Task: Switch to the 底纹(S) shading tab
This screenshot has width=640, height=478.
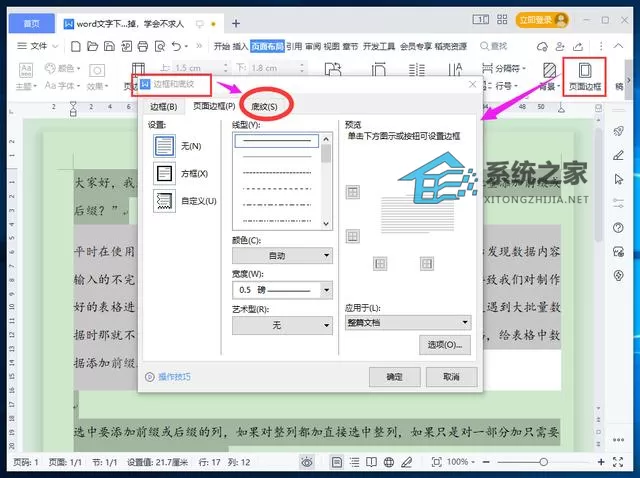Action: [264, 107]
